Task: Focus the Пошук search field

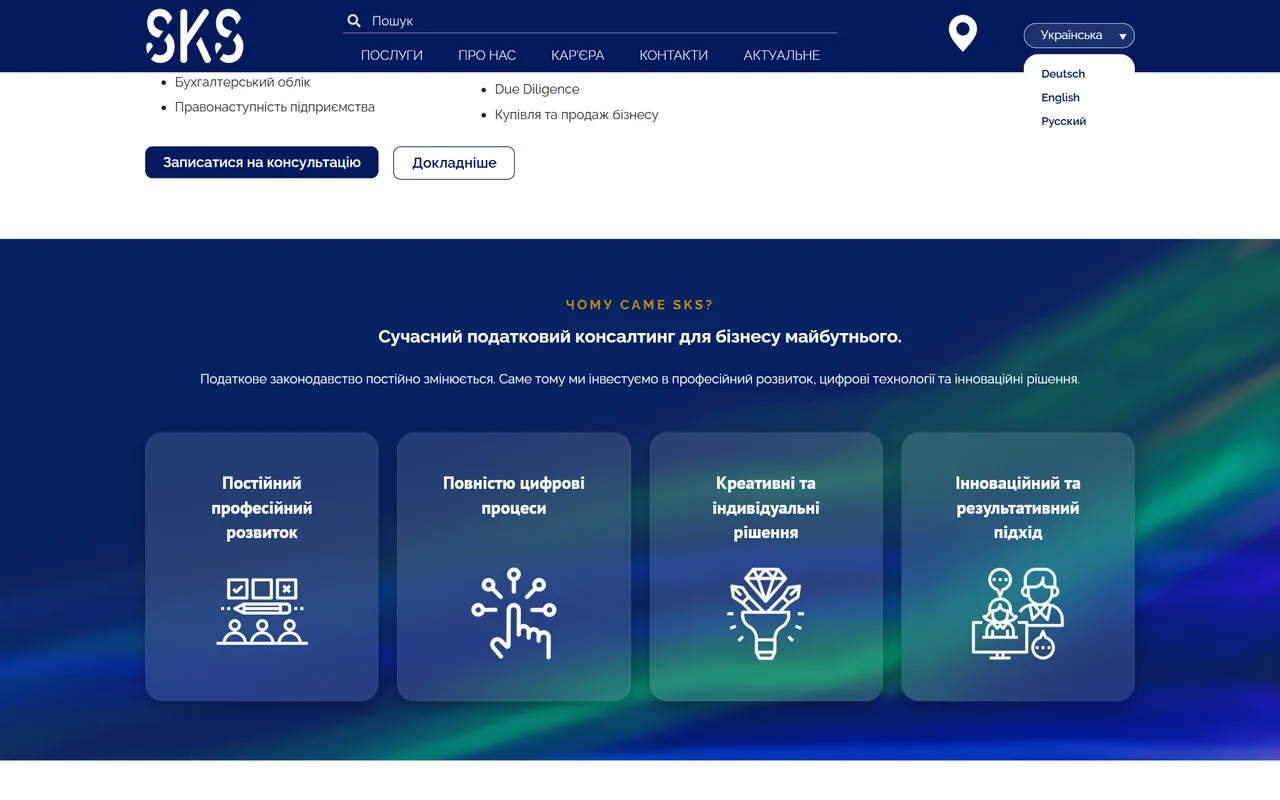Action: point(590,21)
